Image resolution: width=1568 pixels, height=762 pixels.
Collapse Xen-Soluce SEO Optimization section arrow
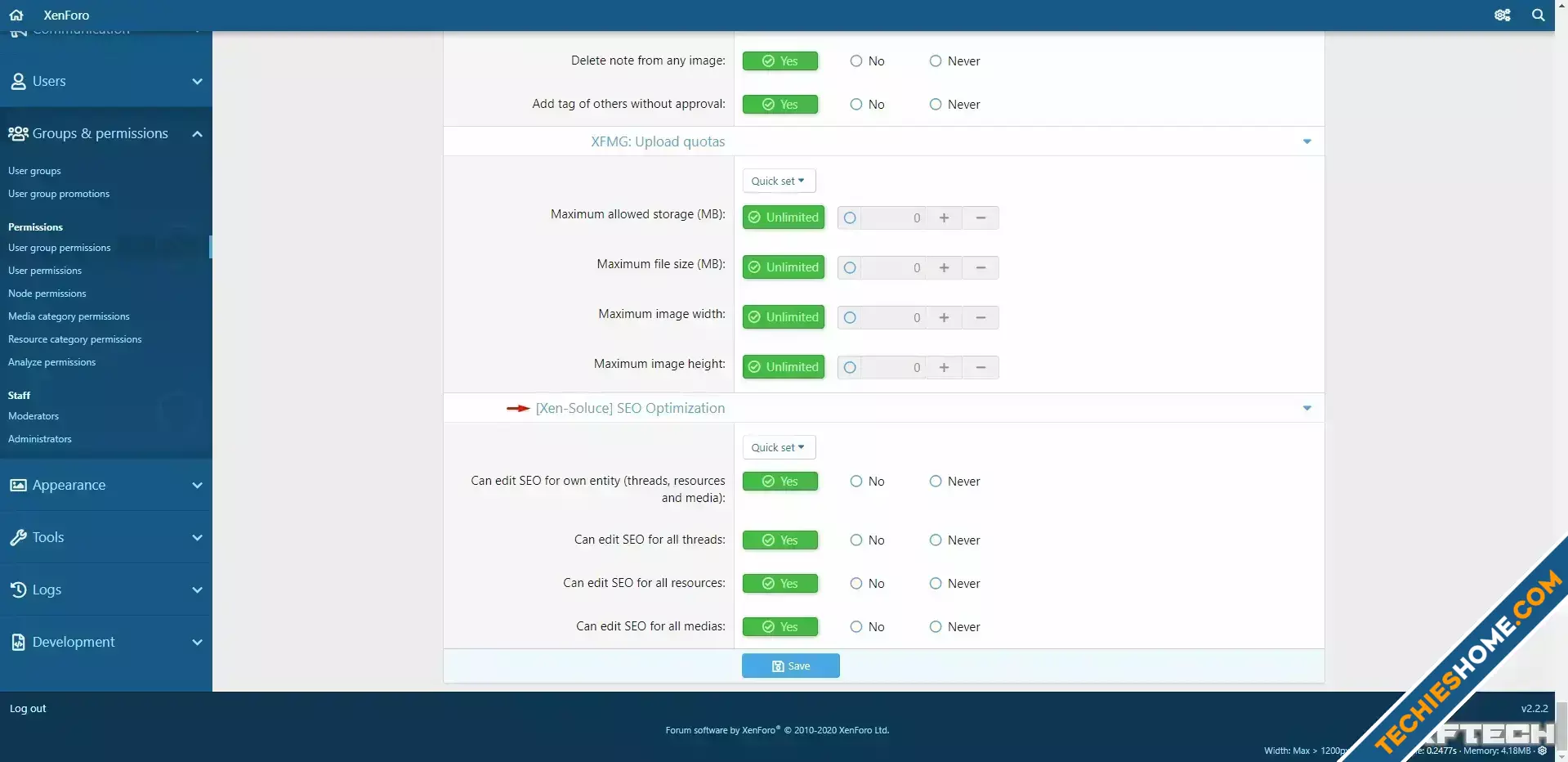pos(1307,408)
